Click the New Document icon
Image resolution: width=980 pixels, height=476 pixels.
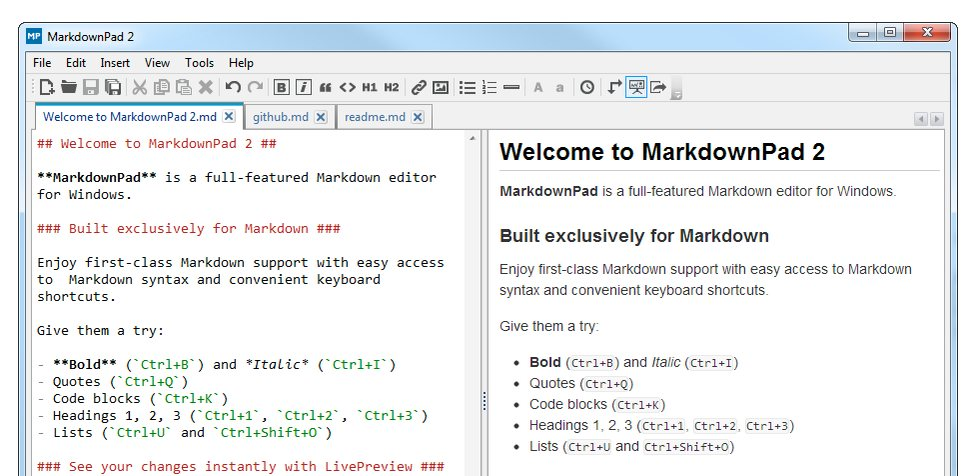(47, 87)
